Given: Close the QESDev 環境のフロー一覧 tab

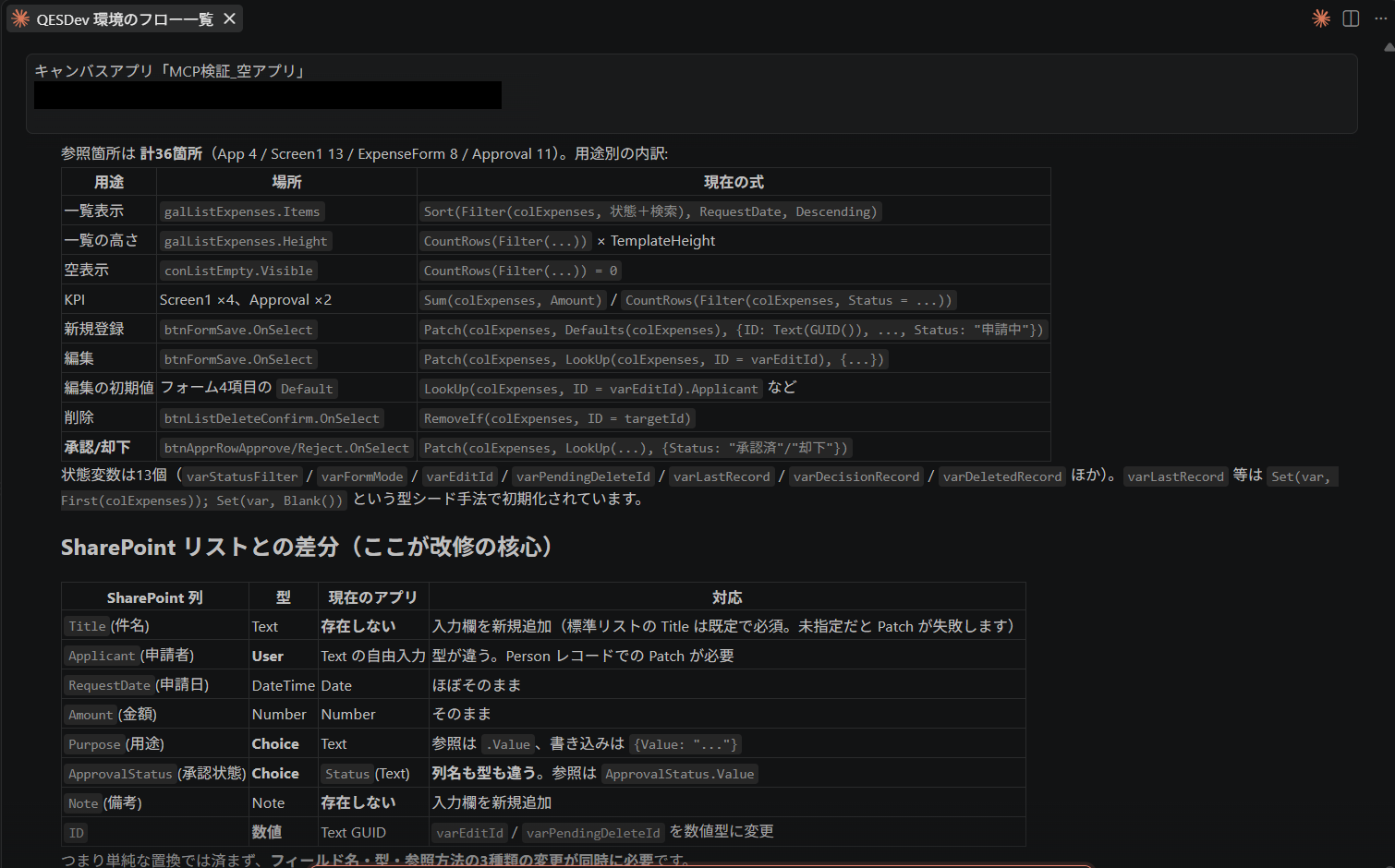Looking at the screenshot, I should click(x=229, y=18).
